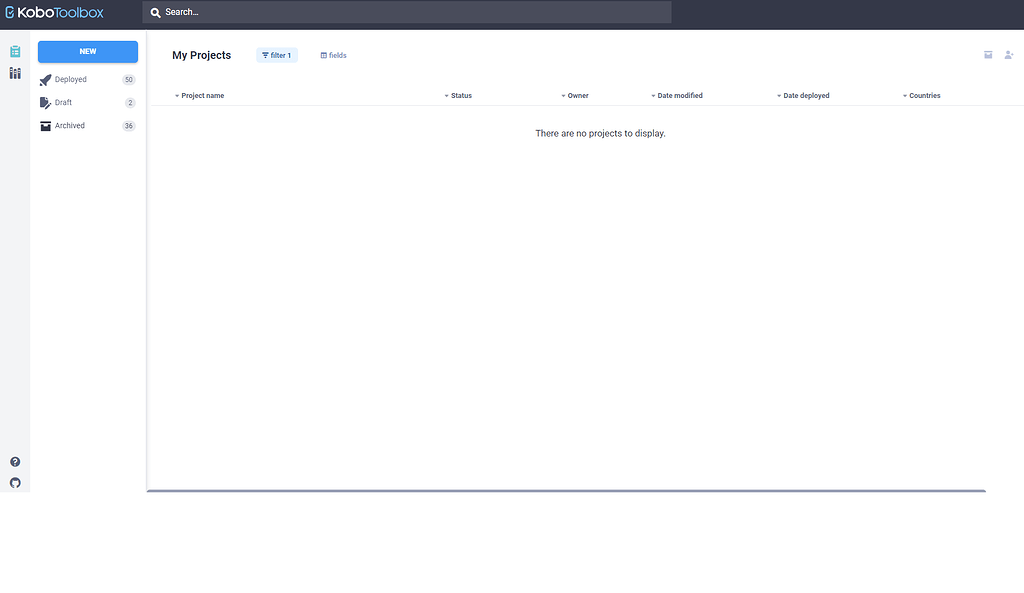Screen dimensions: 1024x593
Task: Select the Archived menu entry
Action: pyautogui.click(x=69, y=125)
